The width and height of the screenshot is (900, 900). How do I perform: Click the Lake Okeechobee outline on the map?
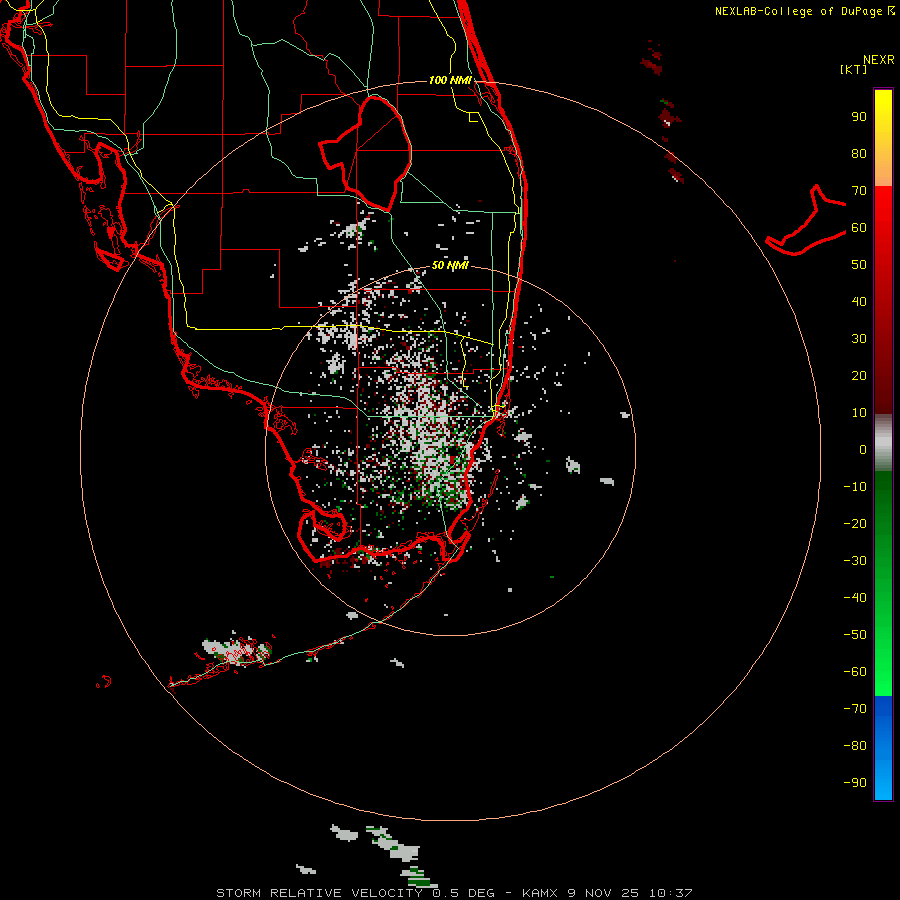point(366,153)
